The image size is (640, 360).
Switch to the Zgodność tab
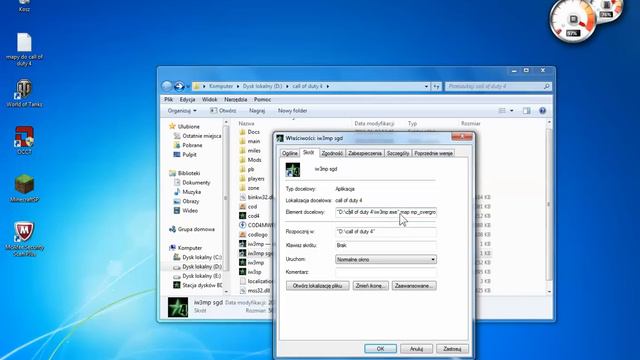(332, 153)
